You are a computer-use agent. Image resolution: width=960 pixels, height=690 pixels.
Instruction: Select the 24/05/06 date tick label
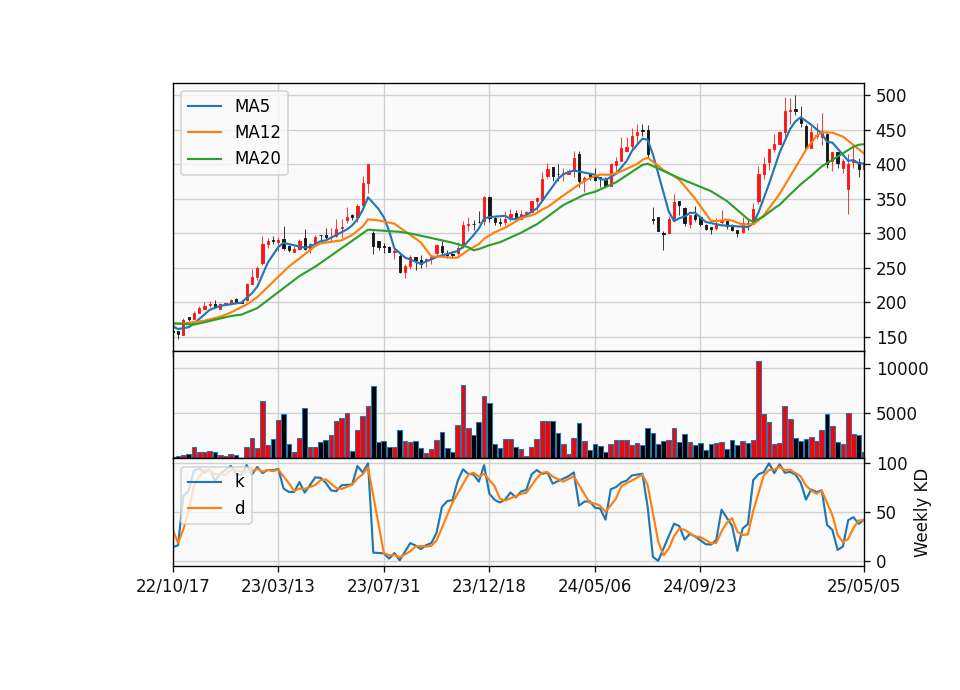594,586
